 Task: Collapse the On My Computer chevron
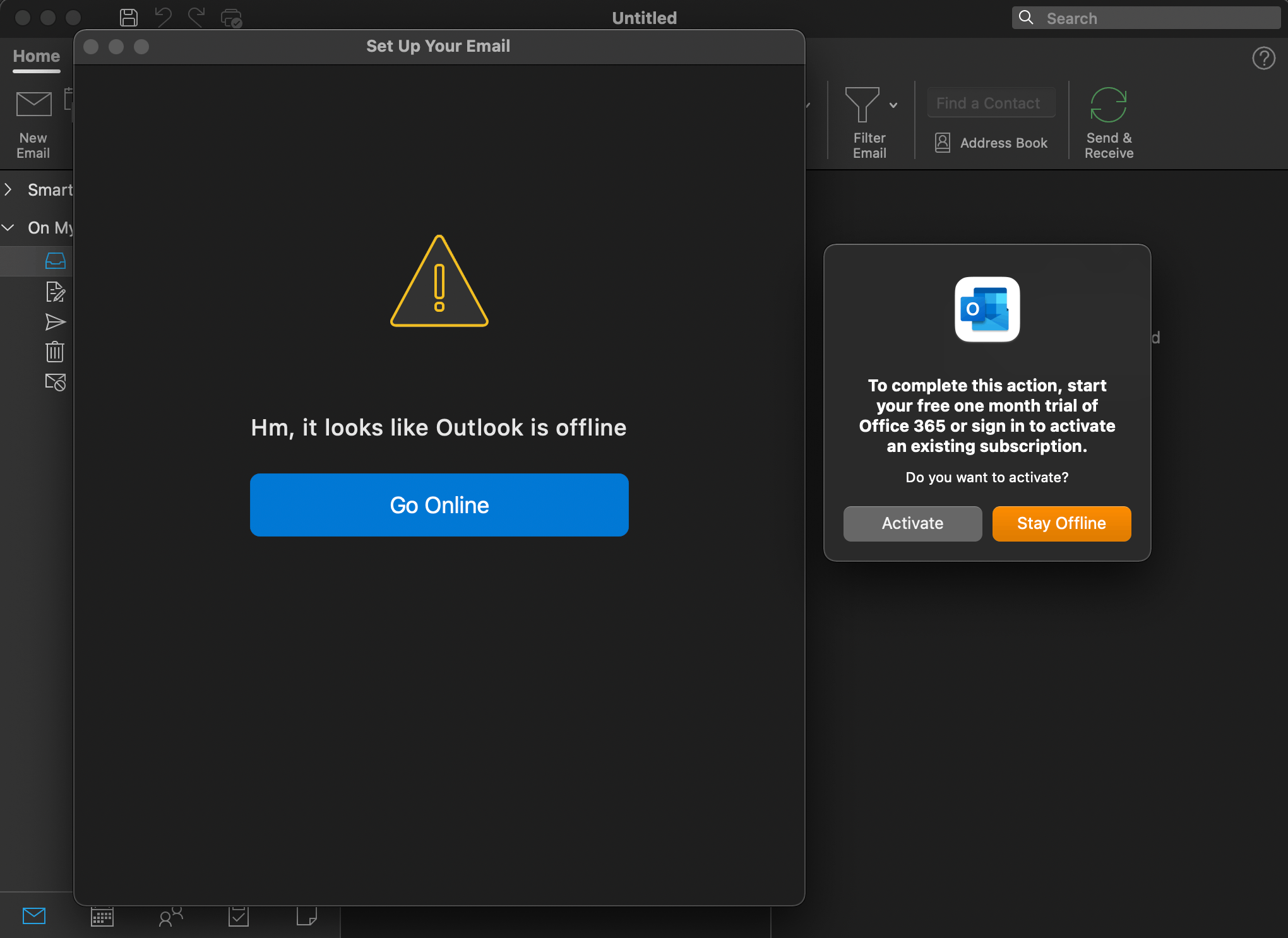[8, 227]
